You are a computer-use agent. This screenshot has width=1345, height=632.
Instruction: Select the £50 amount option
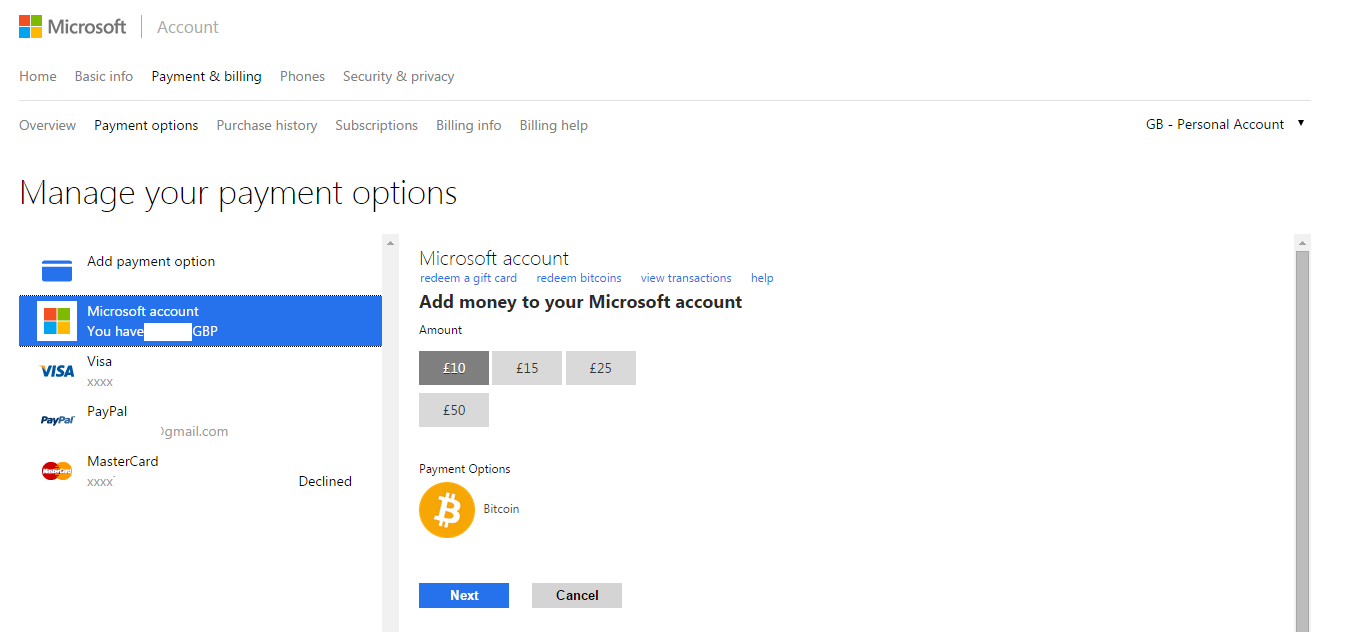pyautogui.click(x=454, y=410)
